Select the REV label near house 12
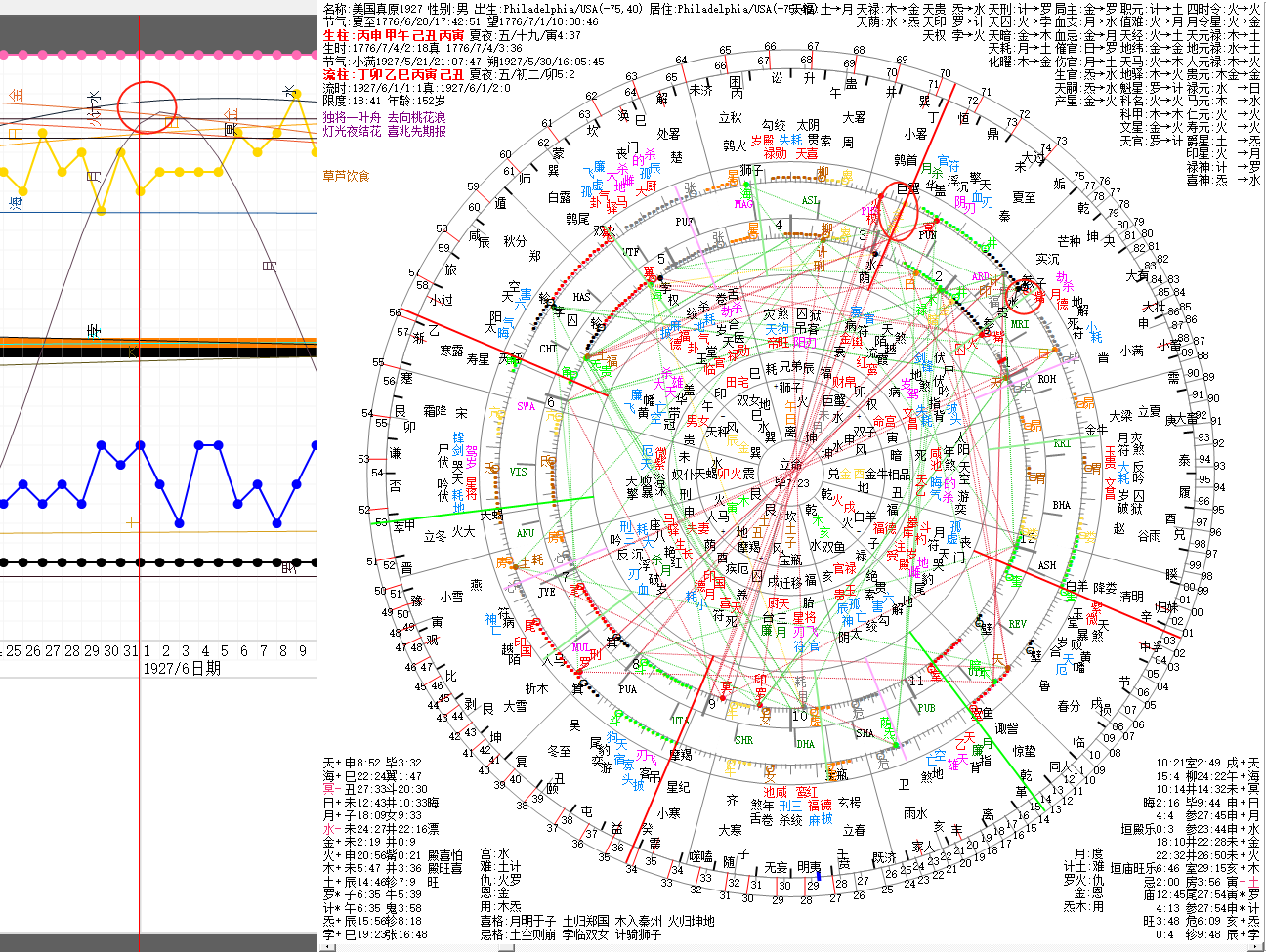This screenshot has height=952, width=1266. pos(1017,624)
